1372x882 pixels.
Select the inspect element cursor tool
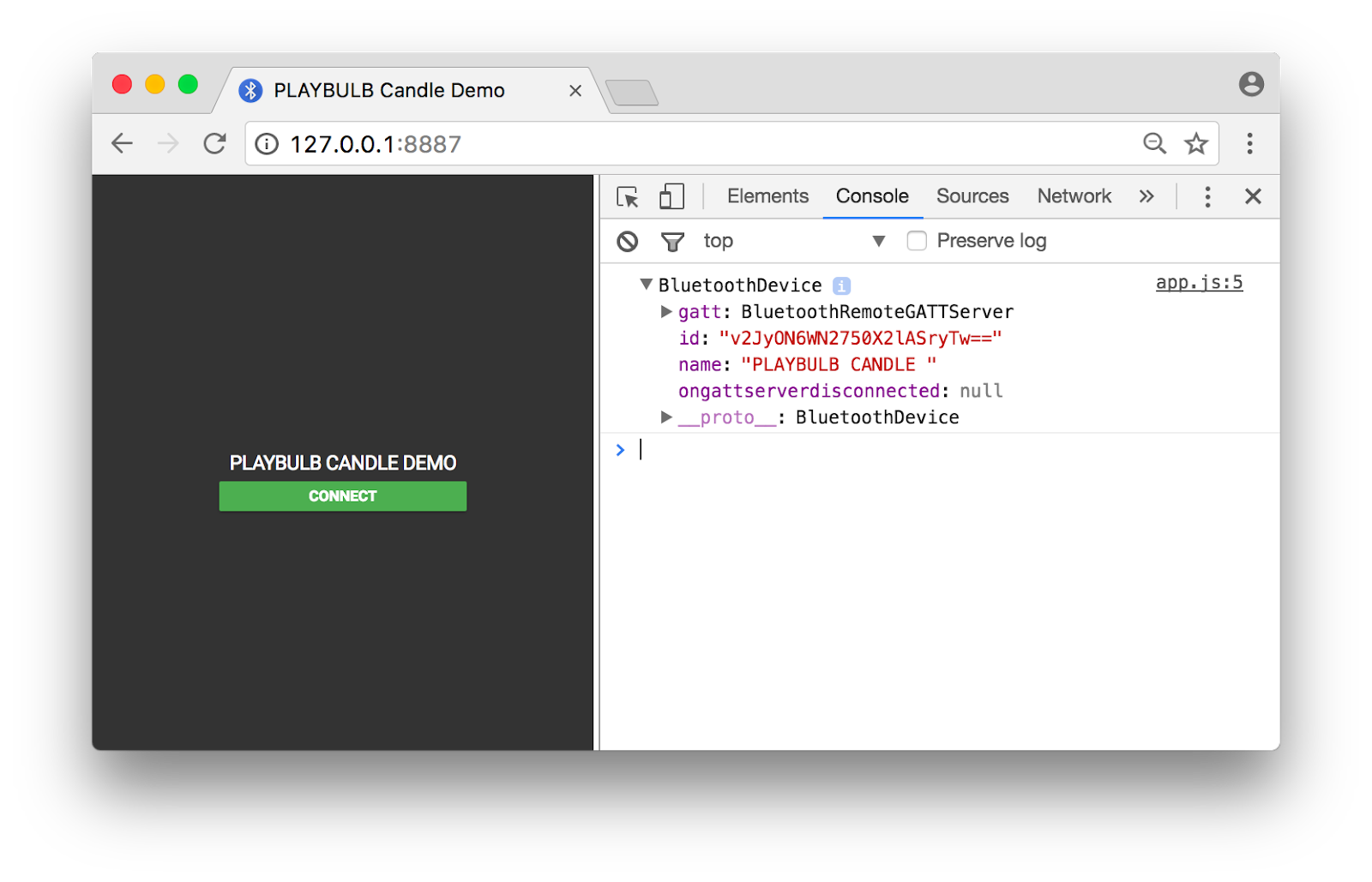[627, 196]
